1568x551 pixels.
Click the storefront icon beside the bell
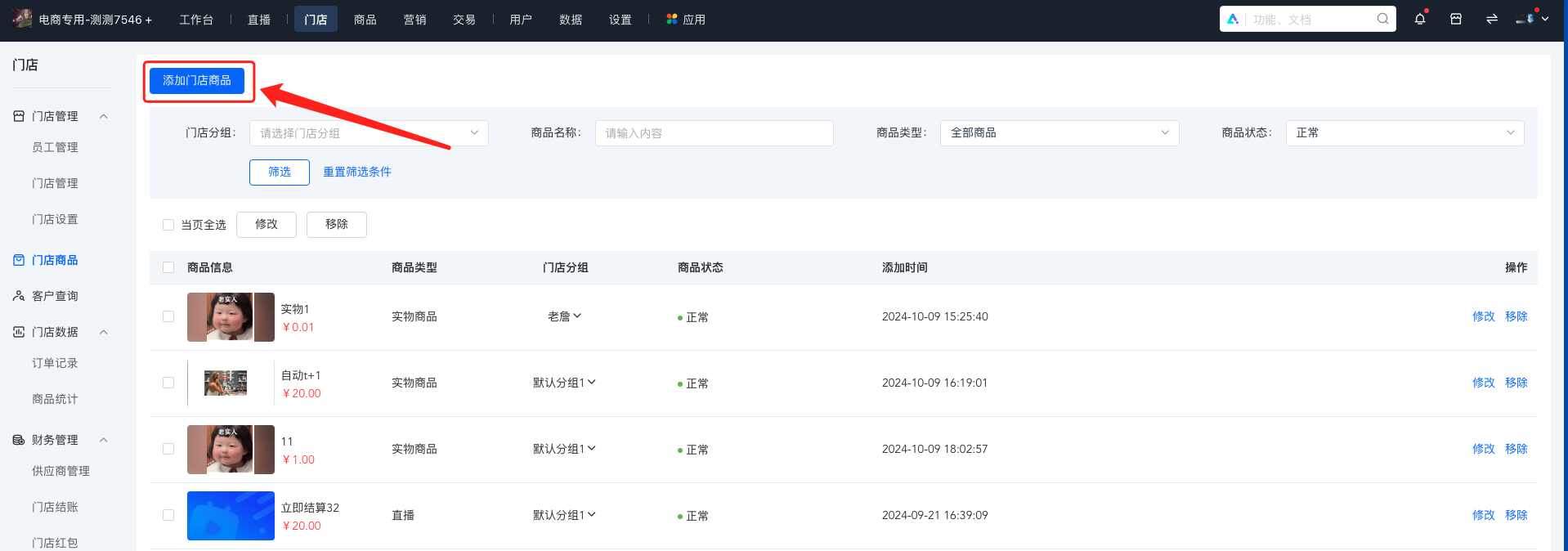(x=1456, y=19)
